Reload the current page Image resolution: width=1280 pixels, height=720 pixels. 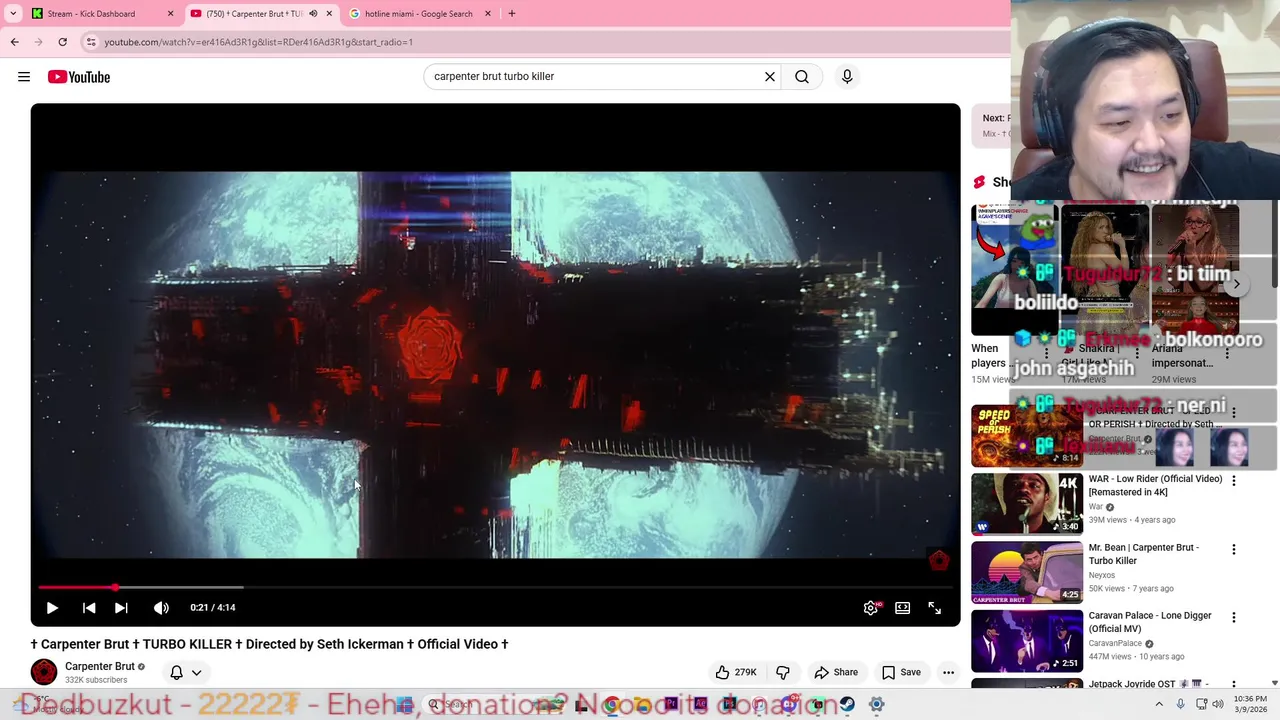[62, 42]
